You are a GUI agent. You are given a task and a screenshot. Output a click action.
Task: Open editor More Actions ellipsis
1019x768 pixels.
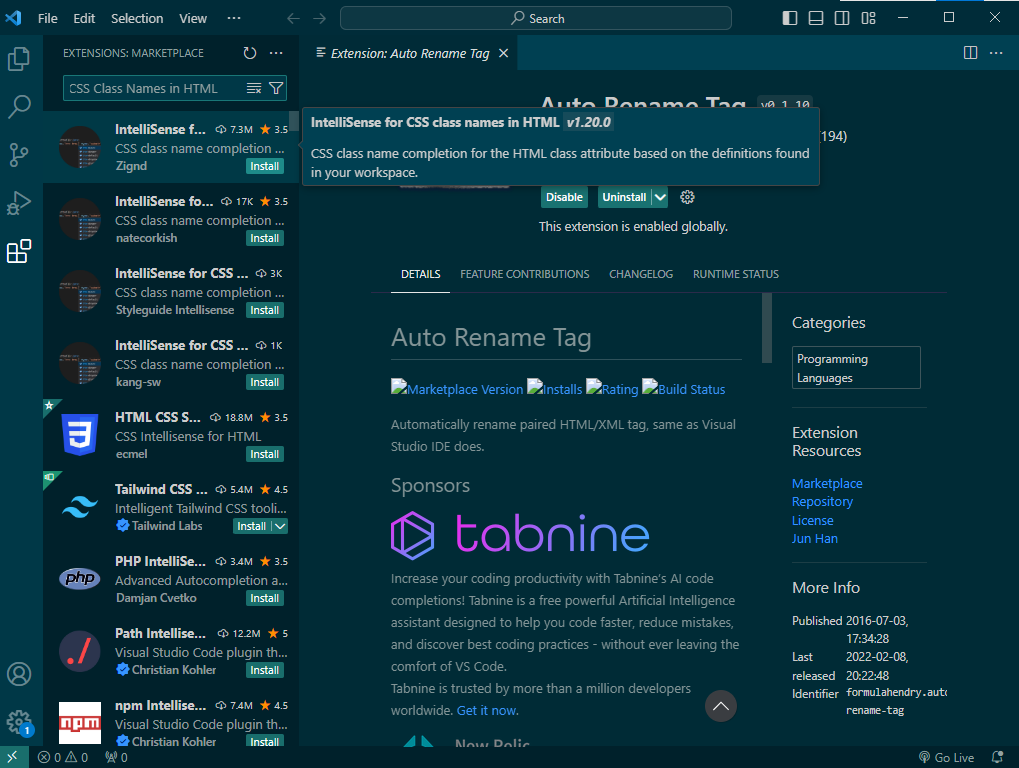(x=996, y=53)
